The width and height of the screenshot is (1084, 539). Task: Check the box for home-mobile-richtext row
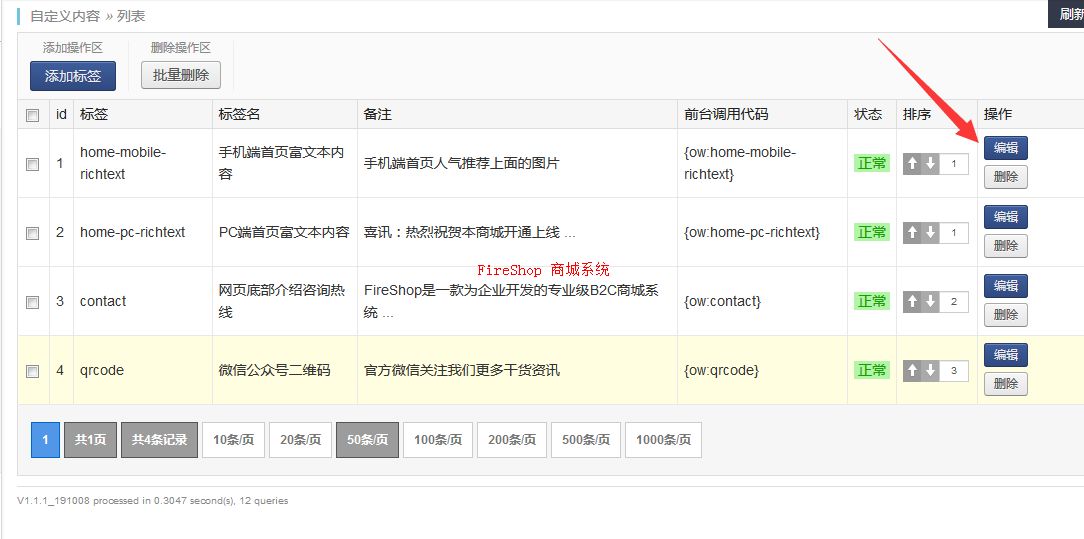[32, 164]
